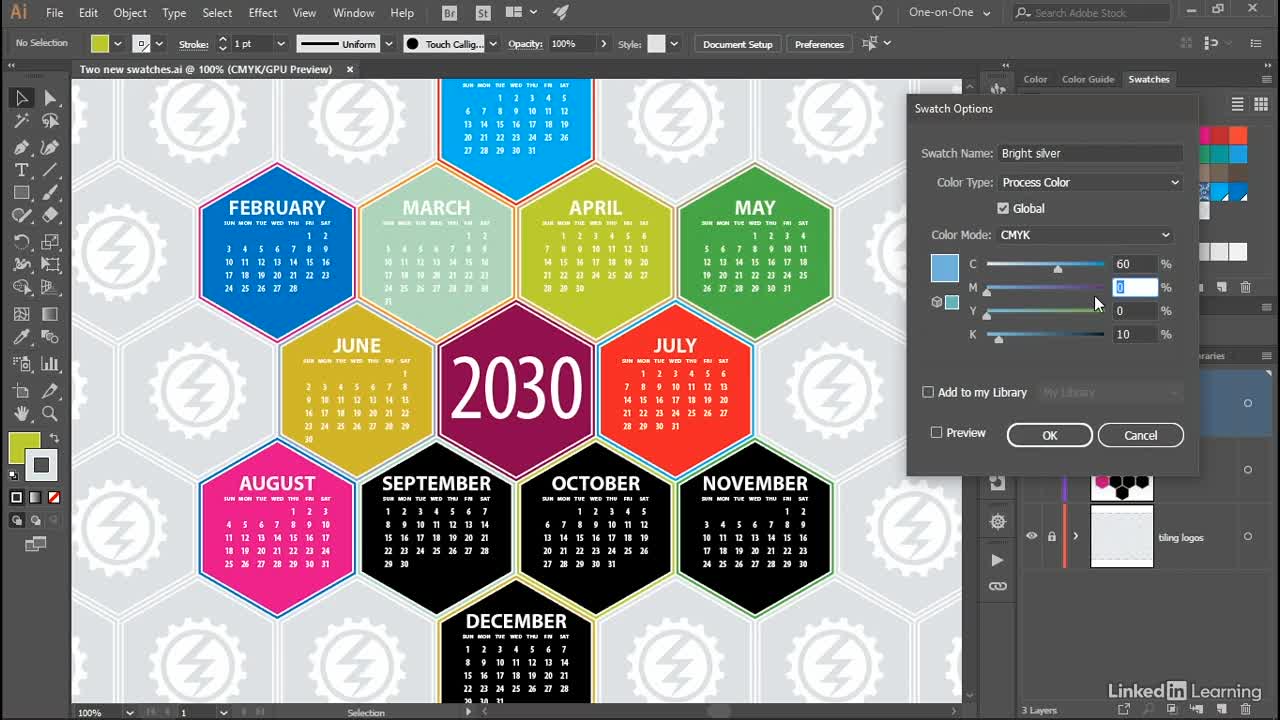
Task: Select the Scale tool
Action: tap(50, 242)
